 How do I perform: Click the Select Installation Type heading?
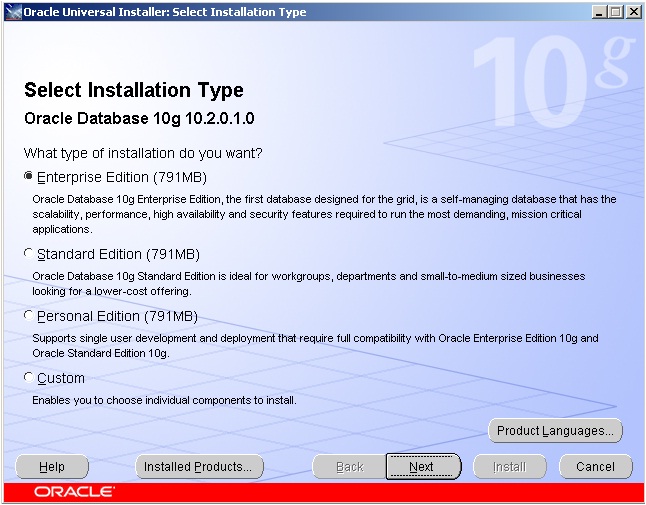point(133,90)
